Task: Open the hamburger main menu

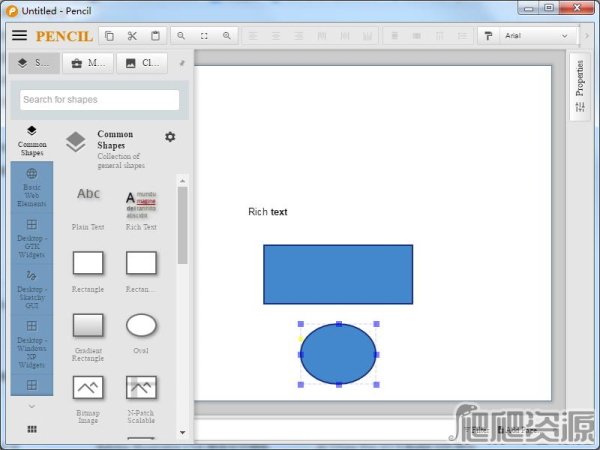Action: tap(19, 35)
